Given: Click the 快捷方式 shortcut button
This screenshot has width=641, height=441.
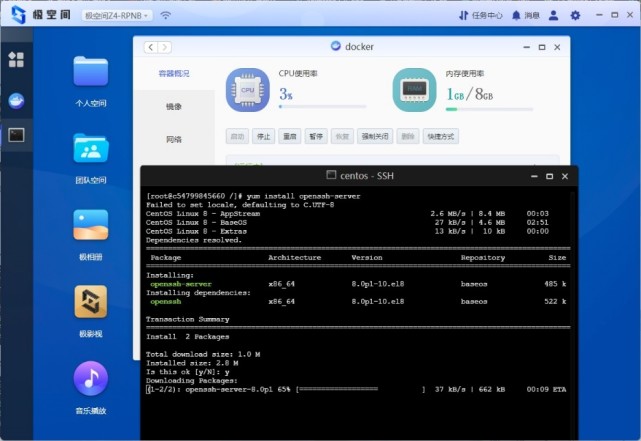Looking at the screenshot, I should (x=441, y=137).
